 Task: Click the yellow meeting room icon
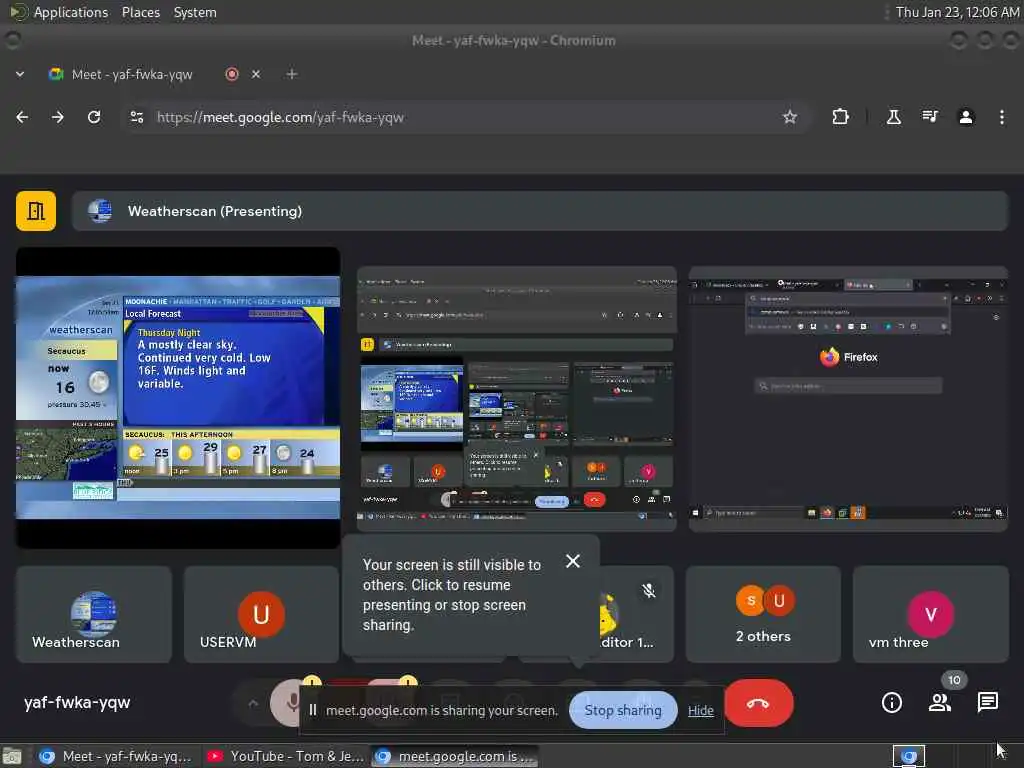coord(36,211)
